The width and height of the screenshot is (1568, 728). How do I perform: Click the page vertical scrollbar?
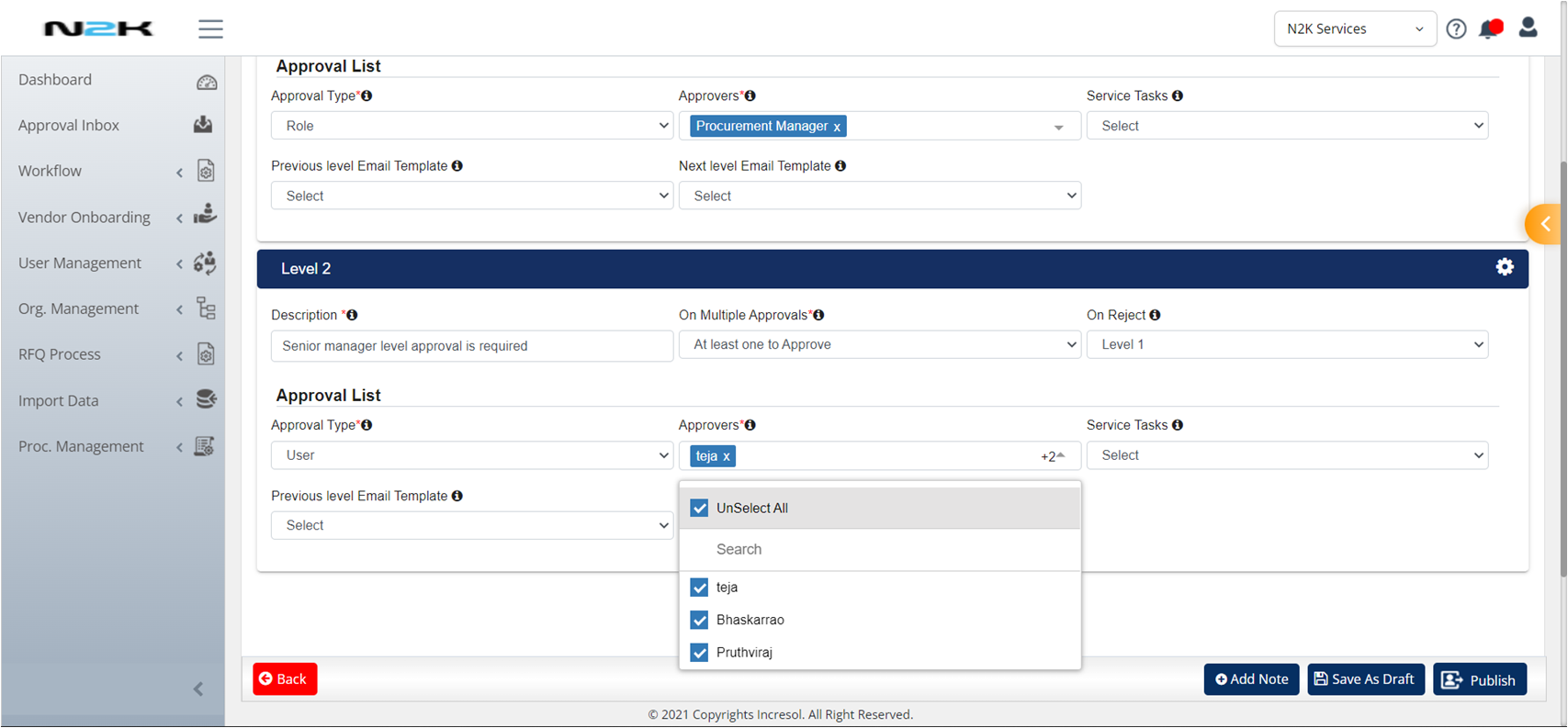point(1563,367)
